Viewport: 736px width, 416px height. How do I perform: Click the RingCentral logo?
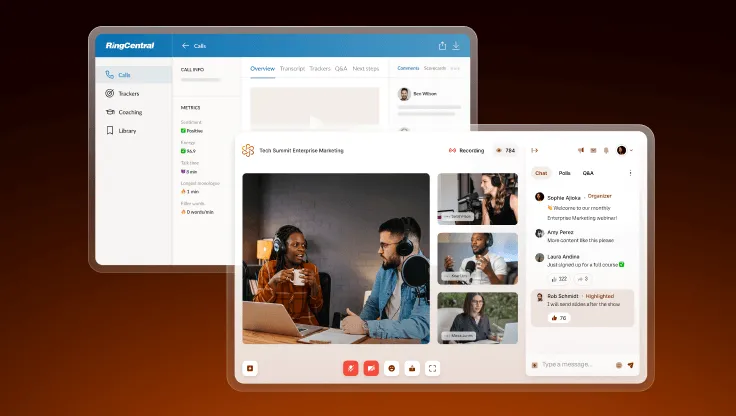point(130,46)
